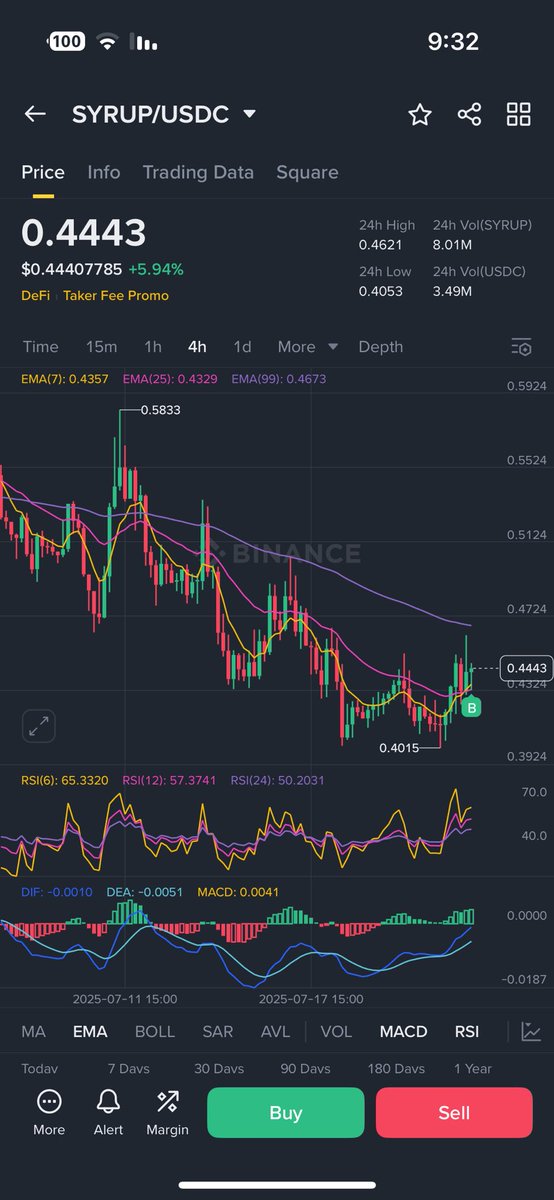Viewport: 554px width, 1200px height.
Task: Expand chart to fullscreen
Action: click(39, 726)
